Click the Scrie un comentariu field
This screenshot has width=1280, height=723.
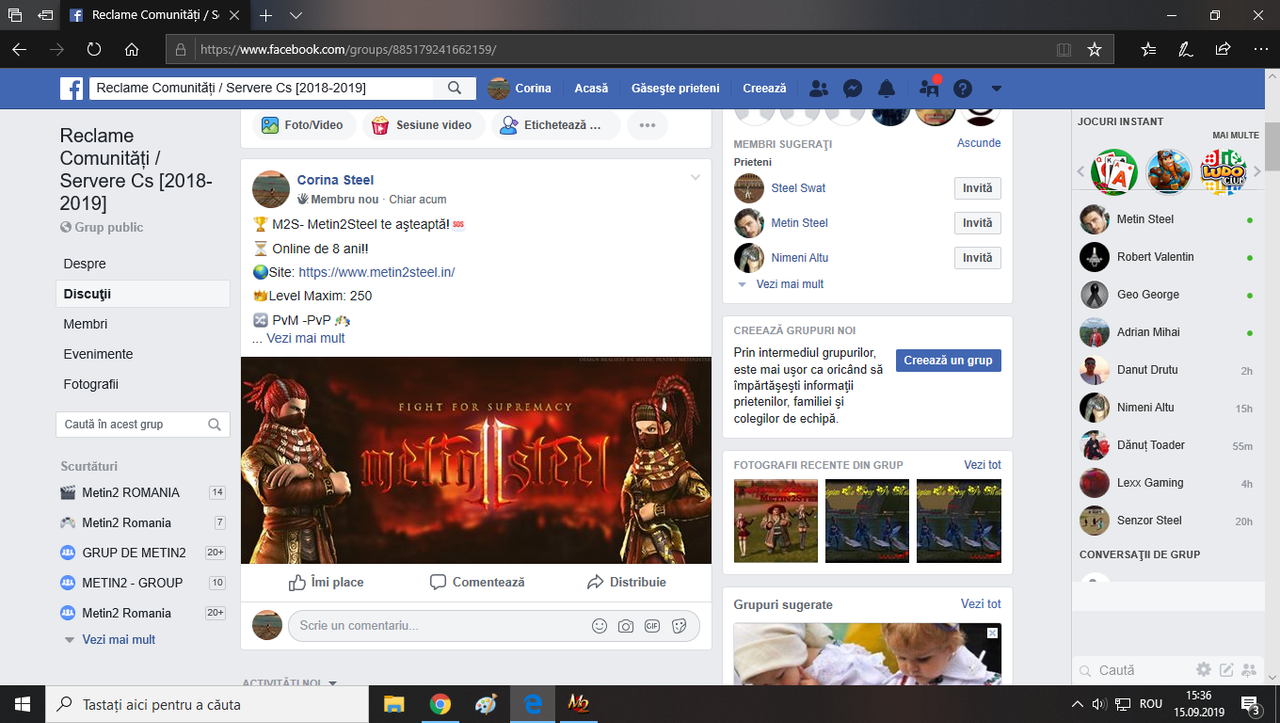[493, 626]
